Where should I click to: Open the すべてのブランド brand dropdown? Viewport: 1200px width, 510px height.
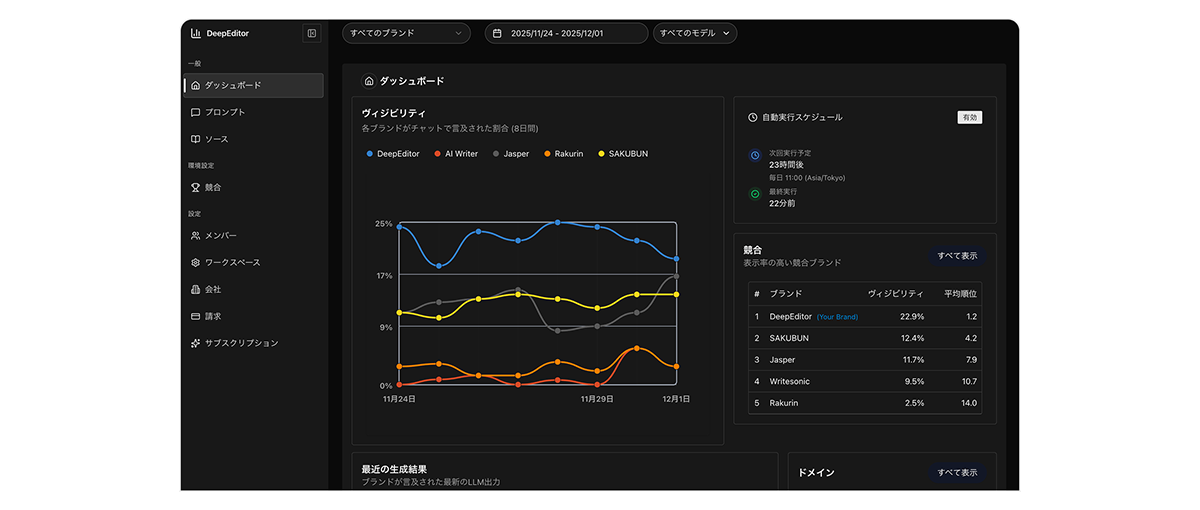406,33
